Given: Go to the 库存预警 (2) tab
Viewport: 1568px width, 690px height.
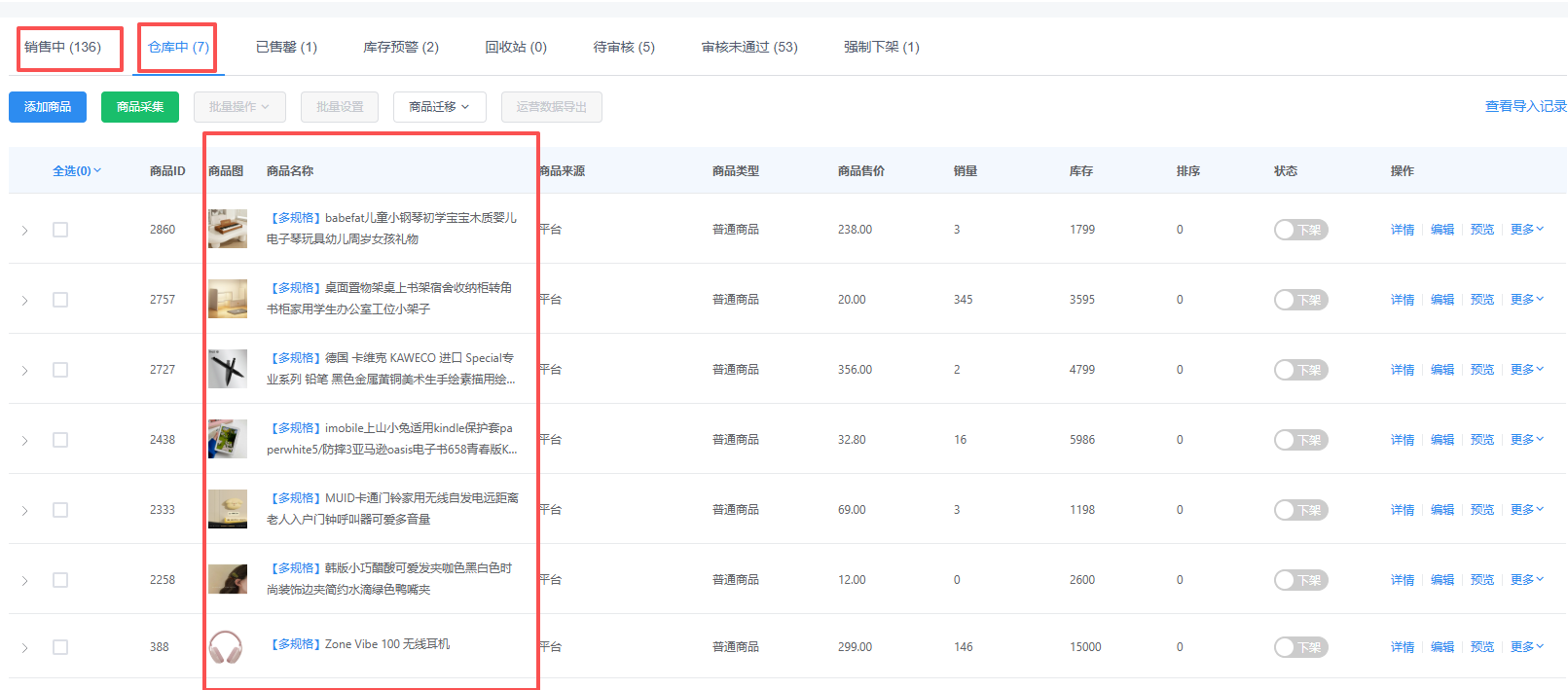Looking at the screenshot, I should [400, 47].
